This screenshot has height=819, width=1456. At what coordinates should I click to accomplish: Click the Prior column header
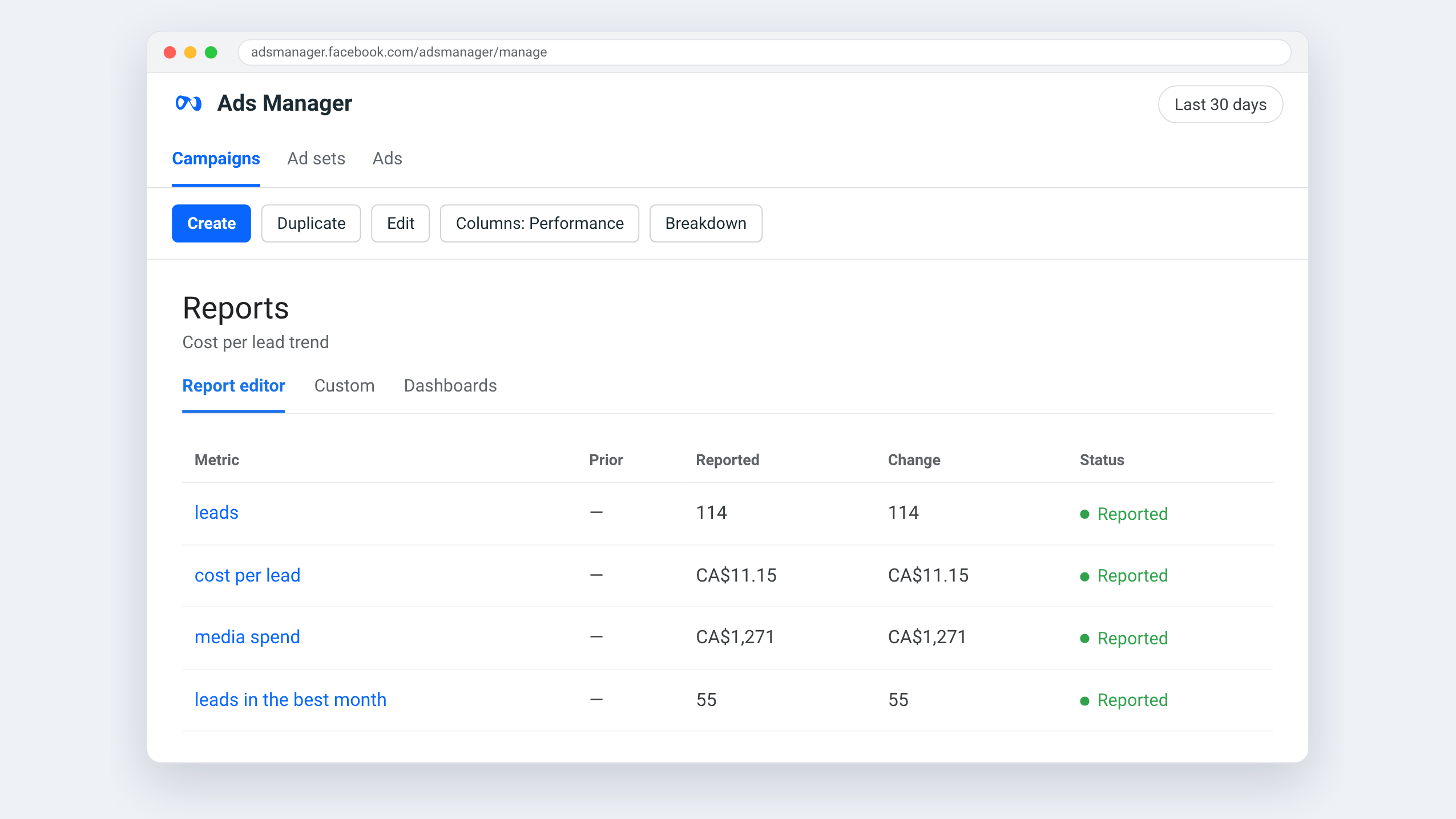[x=606, y=460]
